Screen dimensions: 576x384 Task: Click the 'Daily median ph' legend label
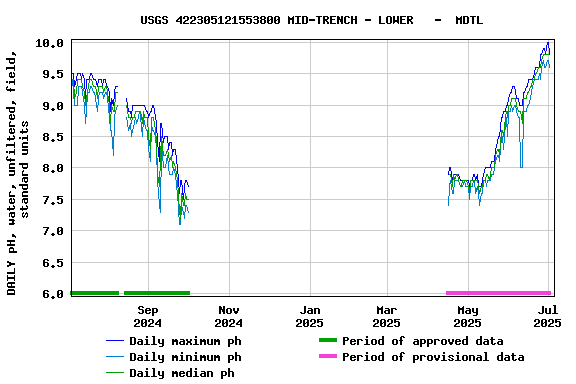[x=182, y=373]
